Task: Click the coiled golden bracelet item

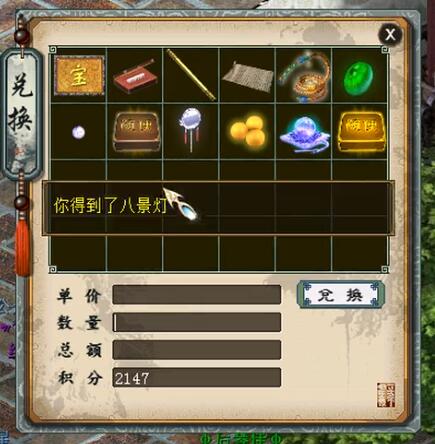Action: pos(304,77)
